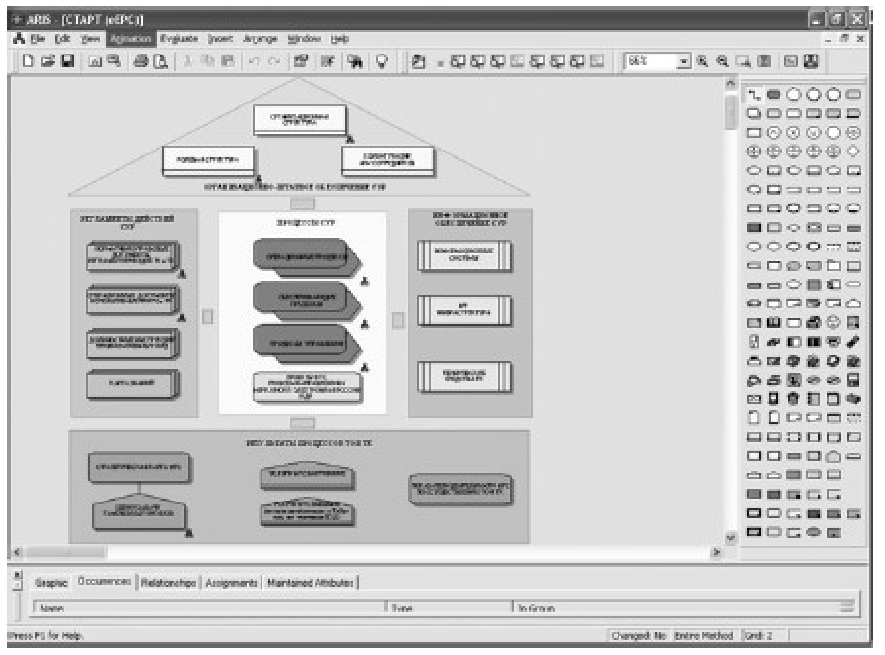Click the Changed: No status bar entry

click(x=639, y=636)
